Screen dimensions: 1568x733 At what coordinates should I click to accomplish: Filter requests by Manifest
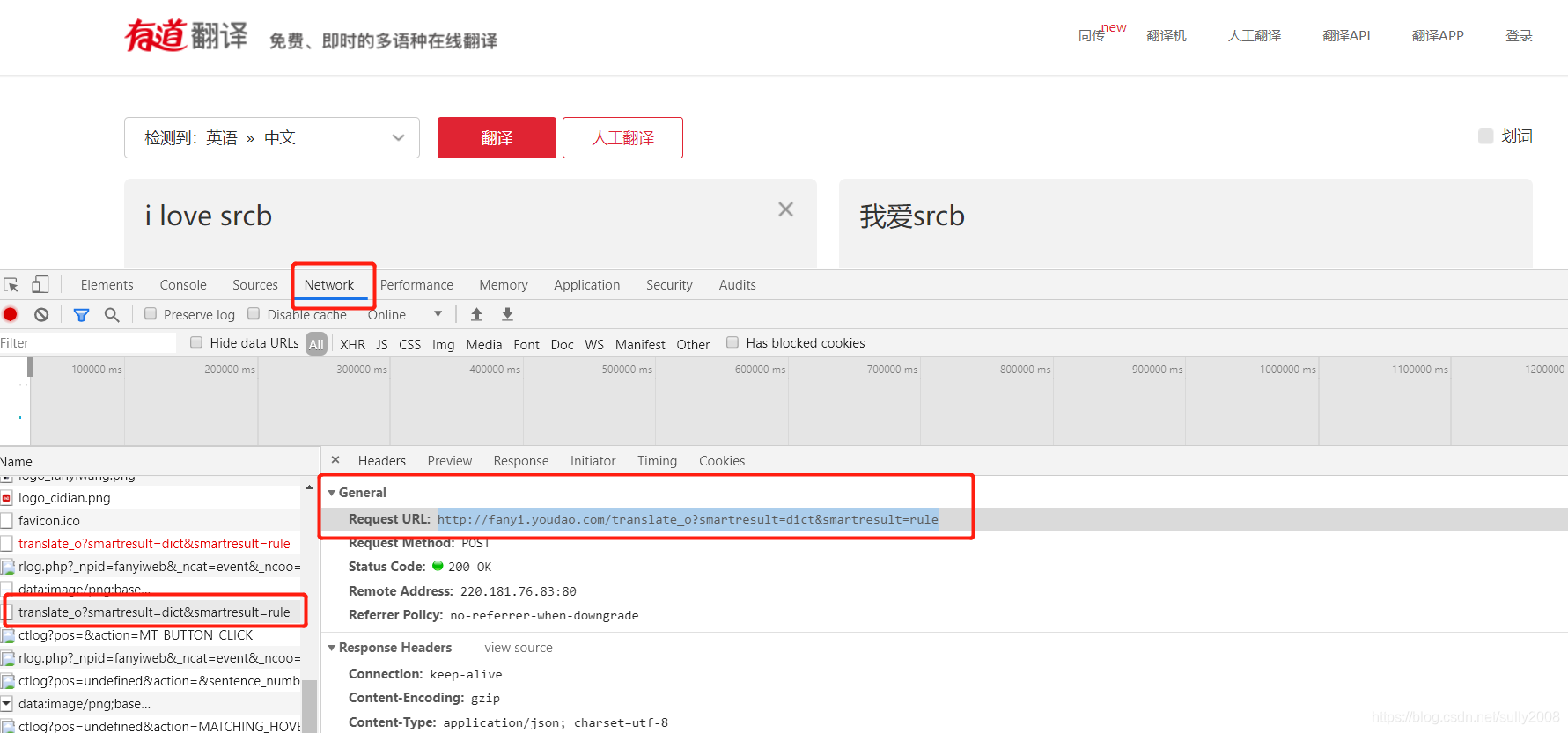point(640,344)
